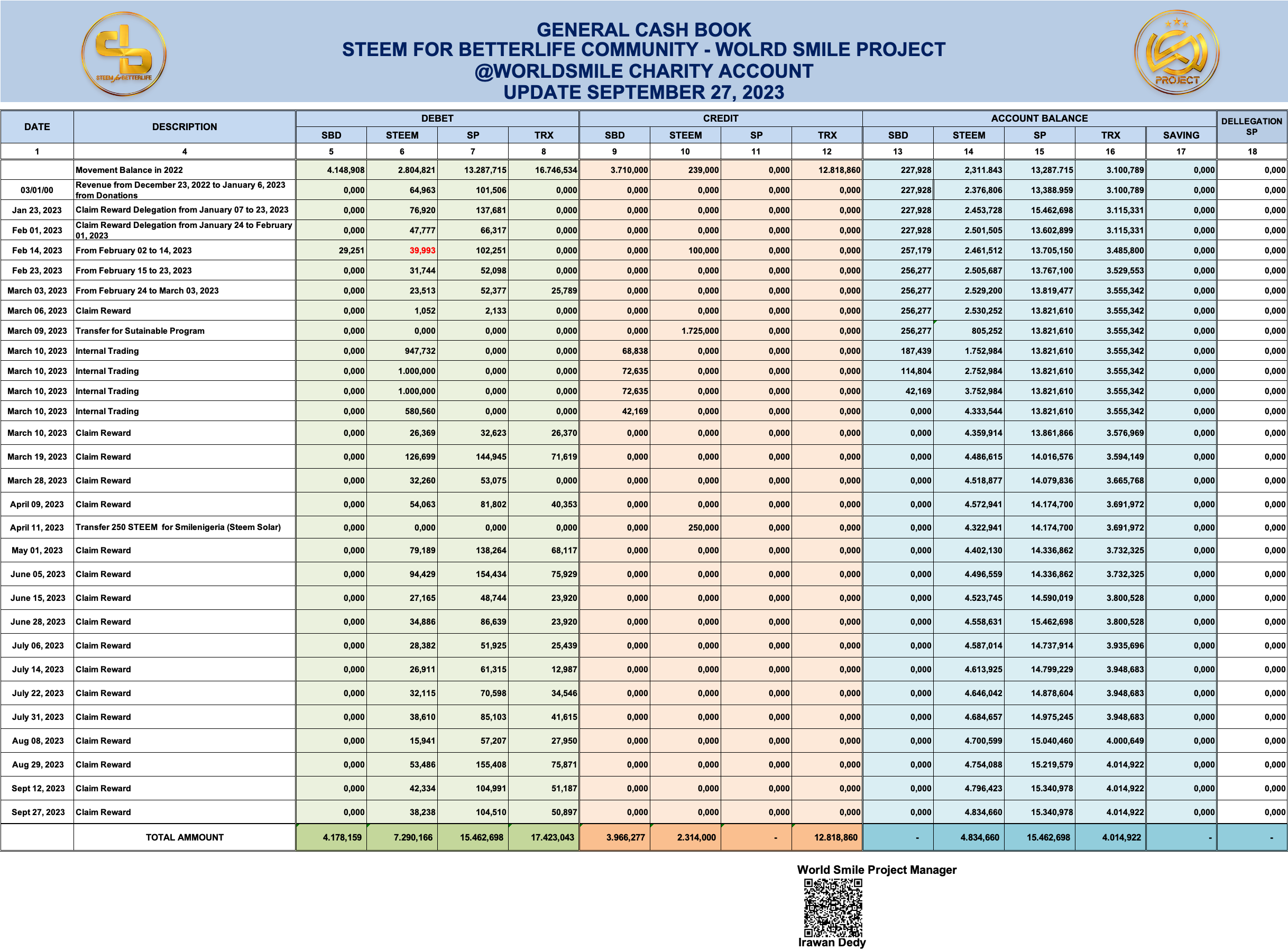The image size is (1288, 950).
Task: Click the "July 31, 2023" date cell
Action: pyautogui.click(x=38, y=717)
